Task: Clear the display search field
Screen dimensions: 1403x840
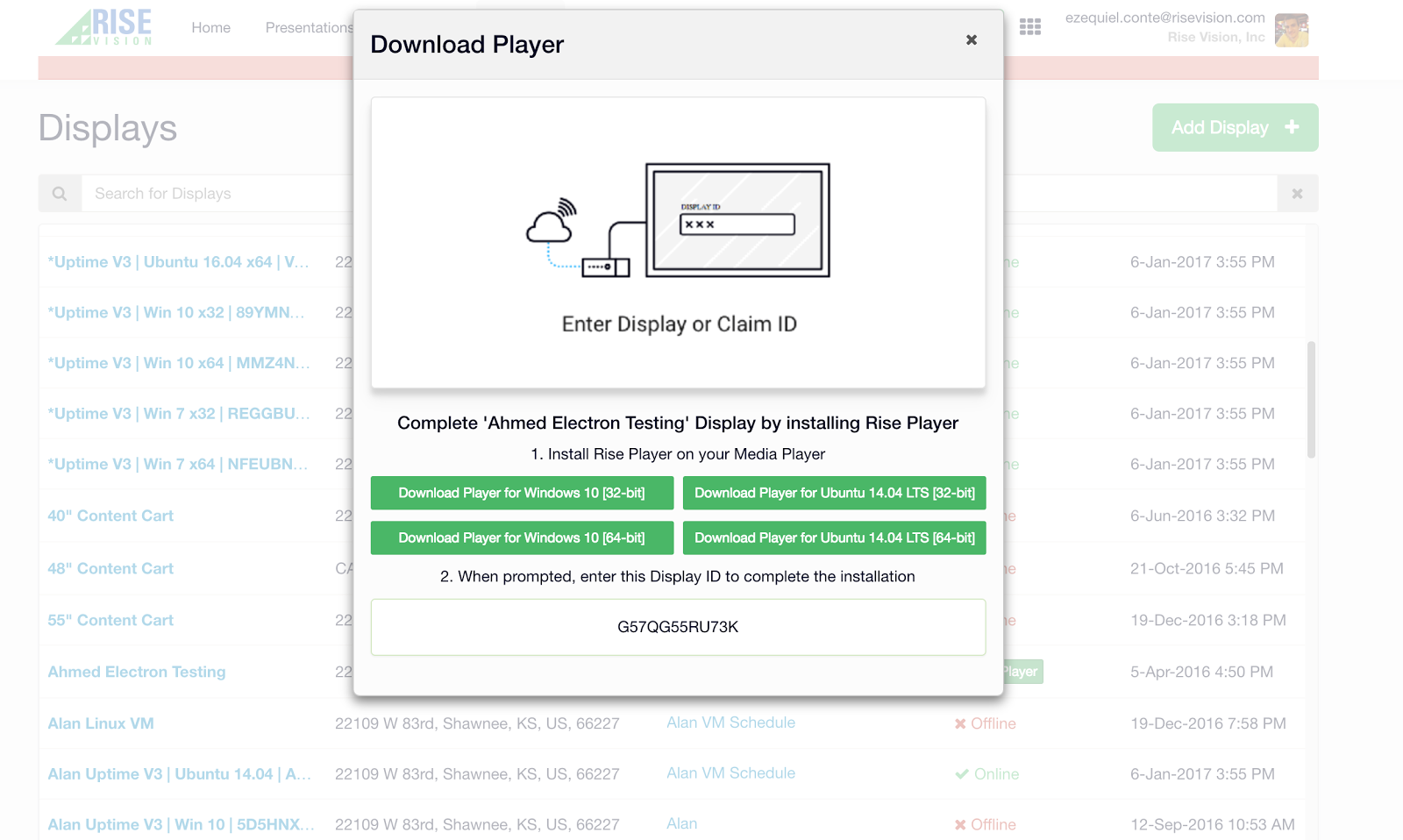Action: (x=1297, y=194)
